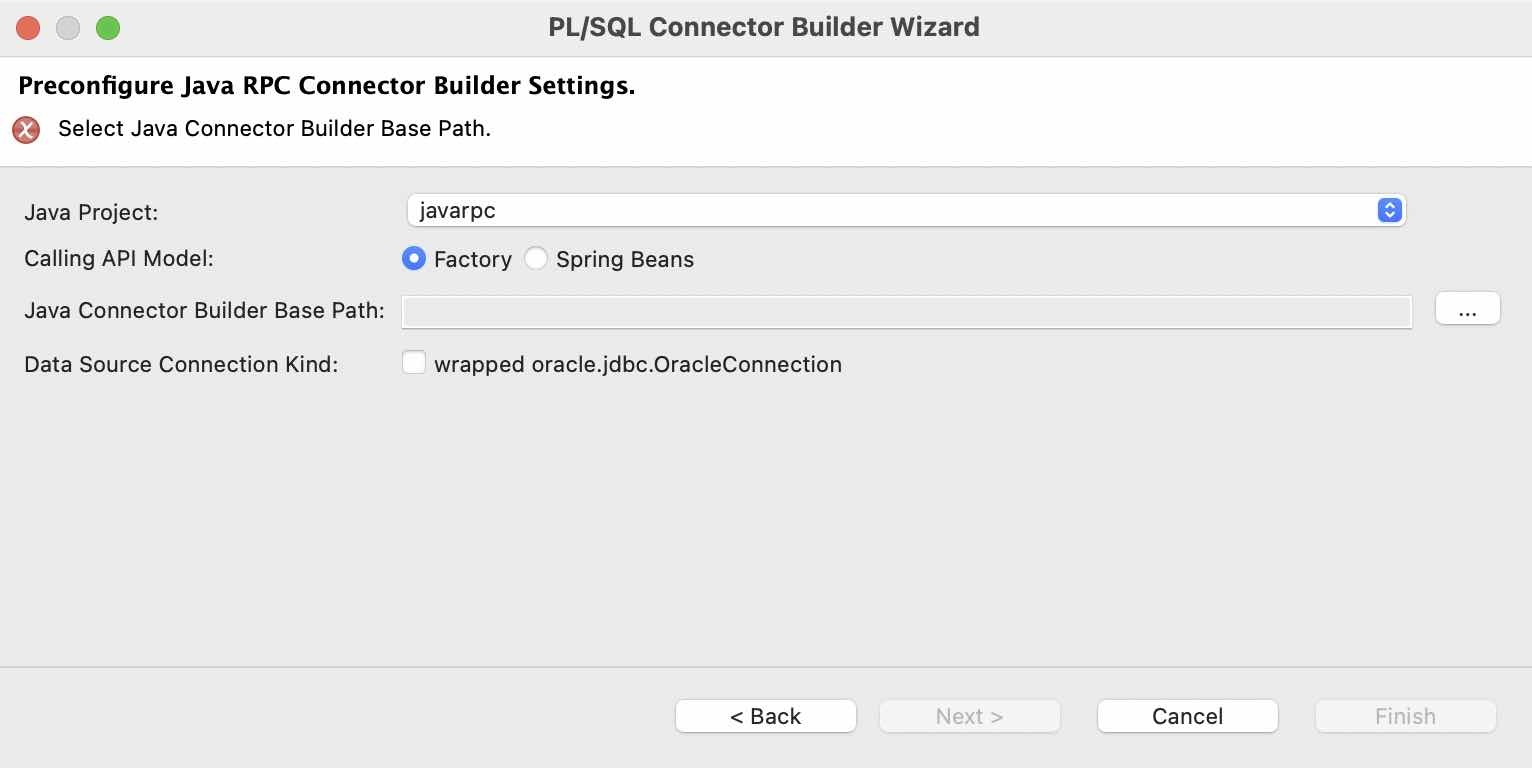Image resolution: width=1532 pixels, height=768 pixels.
Task: Click the Select Base Path error message
Action: pyautogui.click(x=274, y=129)
